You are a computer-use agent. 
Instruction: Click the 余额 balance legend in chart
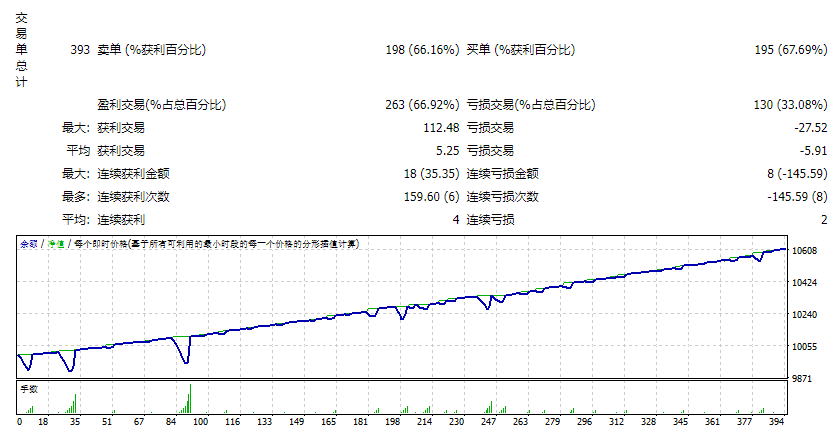(x=29, y=244)
